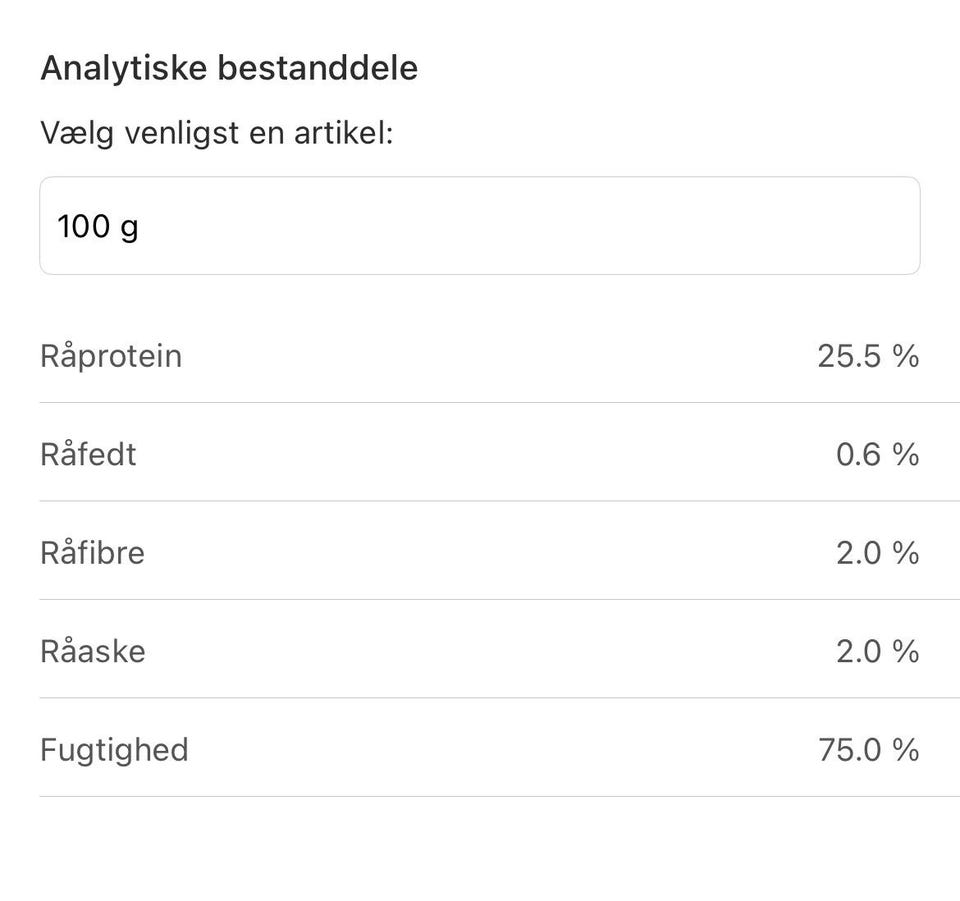Click the "Analytiske bestanddele" heading
960x901 pixels.
[228, 68]
